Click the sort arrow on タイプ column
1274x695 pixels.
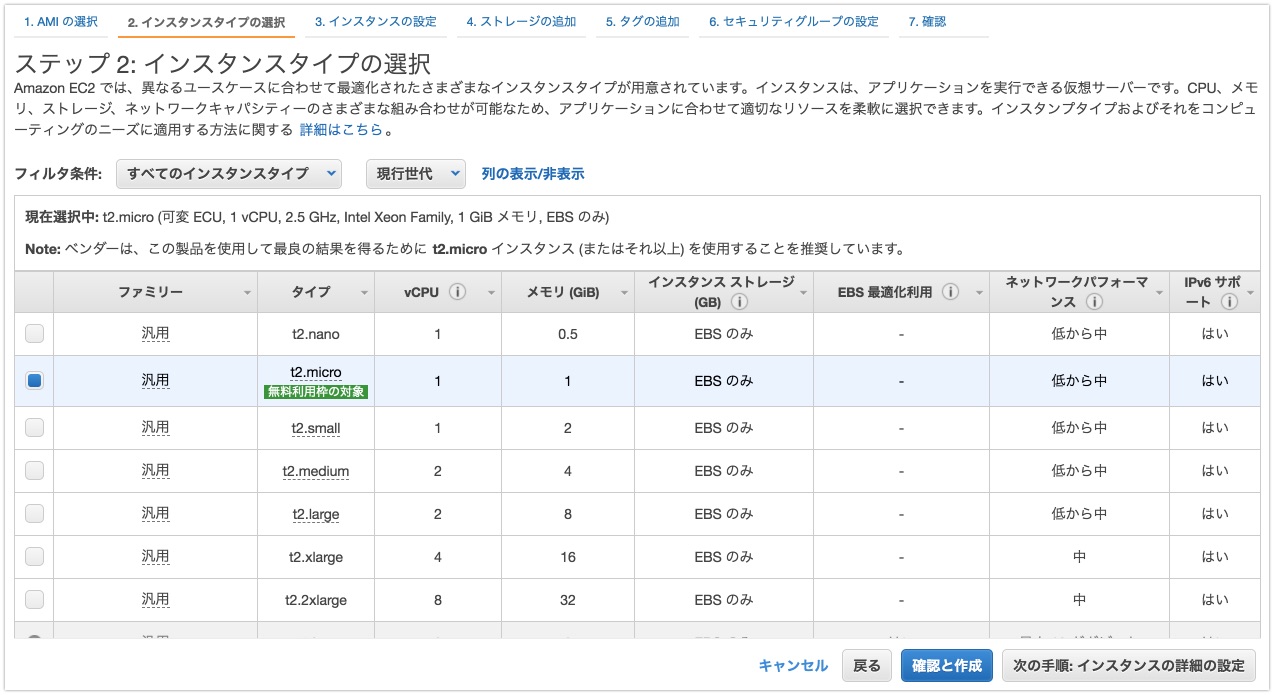coord(364,293)
